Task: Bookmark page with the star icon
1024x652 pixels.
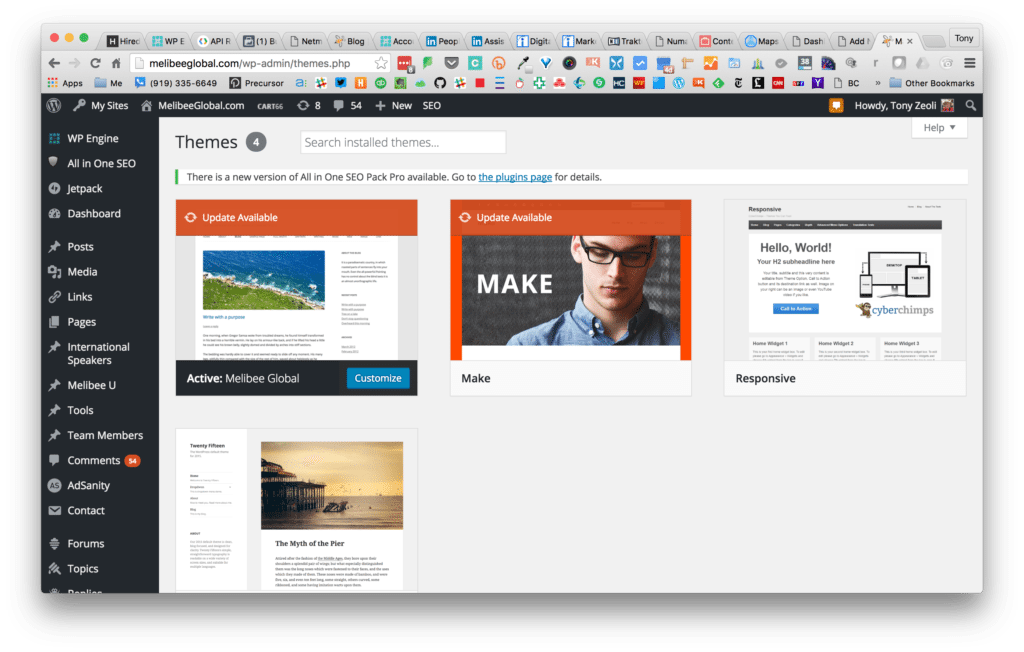Action: pos(381,63)
